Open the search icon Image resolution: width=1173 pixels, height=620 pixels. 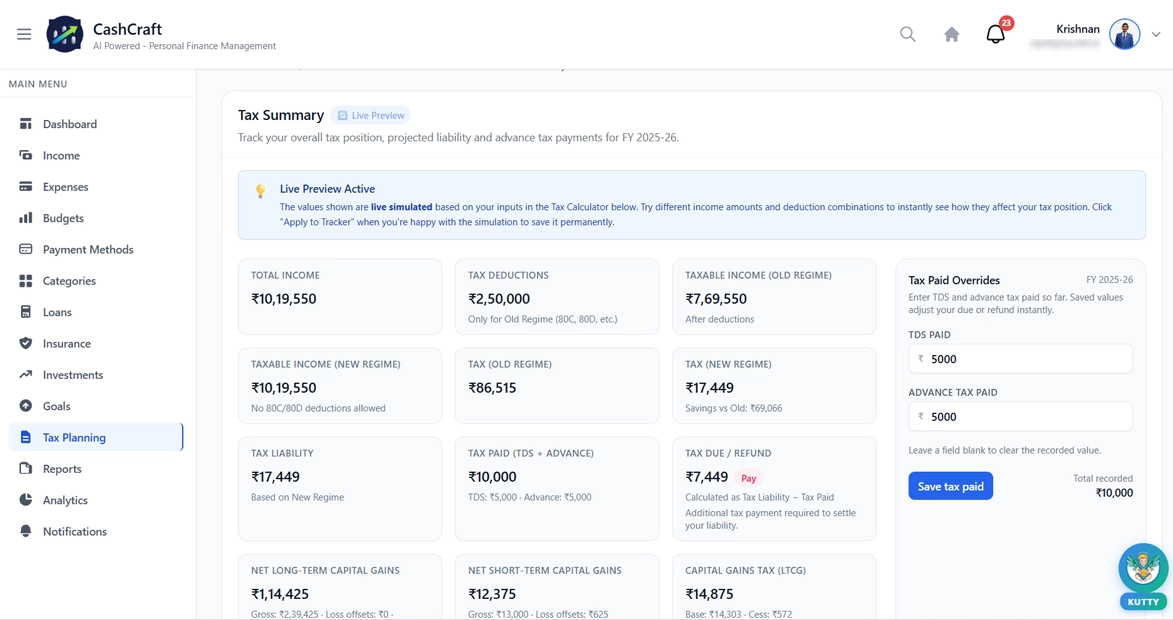click(x=907, y=34)
